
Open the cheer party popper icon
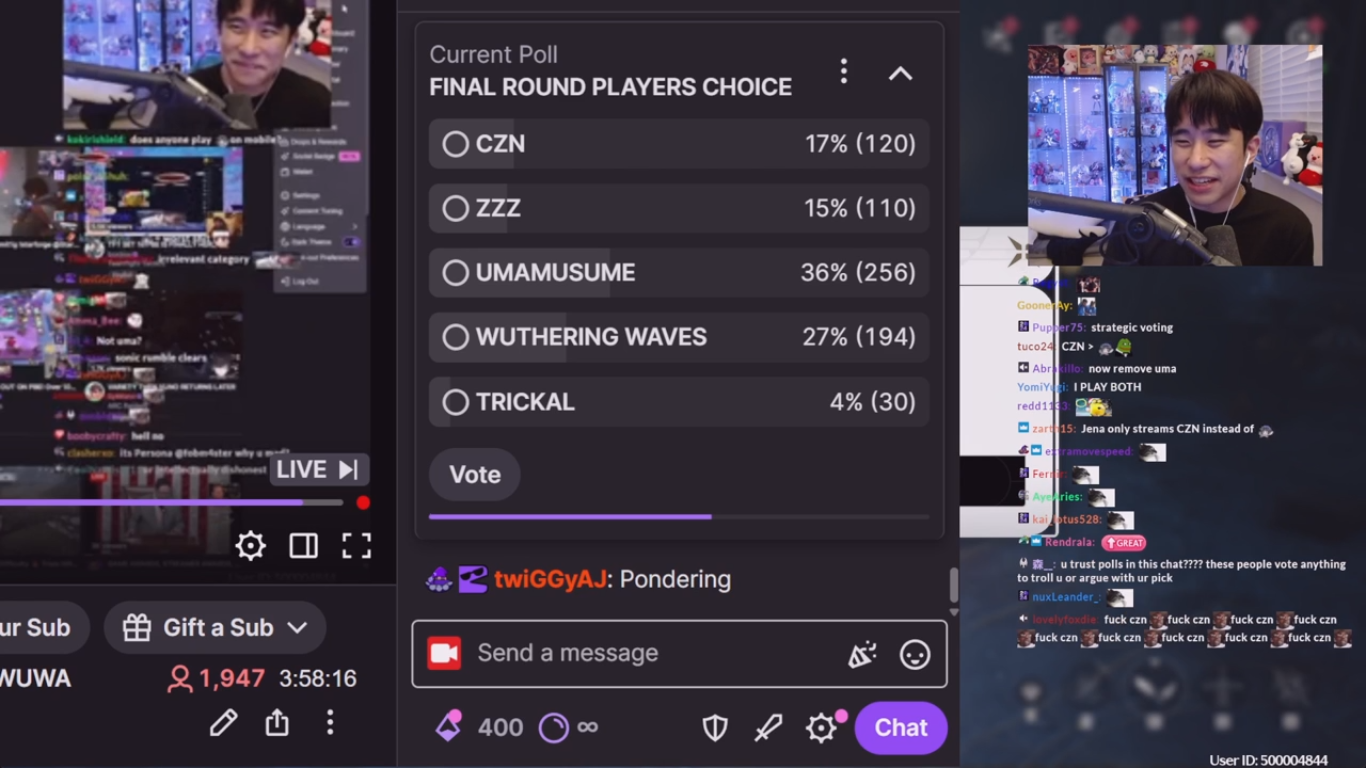pos(862,654)
